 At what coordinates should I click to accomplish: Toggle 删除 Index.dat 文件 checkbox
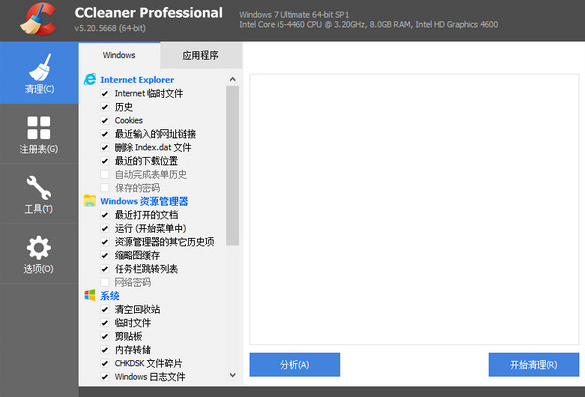coord(105,147)
